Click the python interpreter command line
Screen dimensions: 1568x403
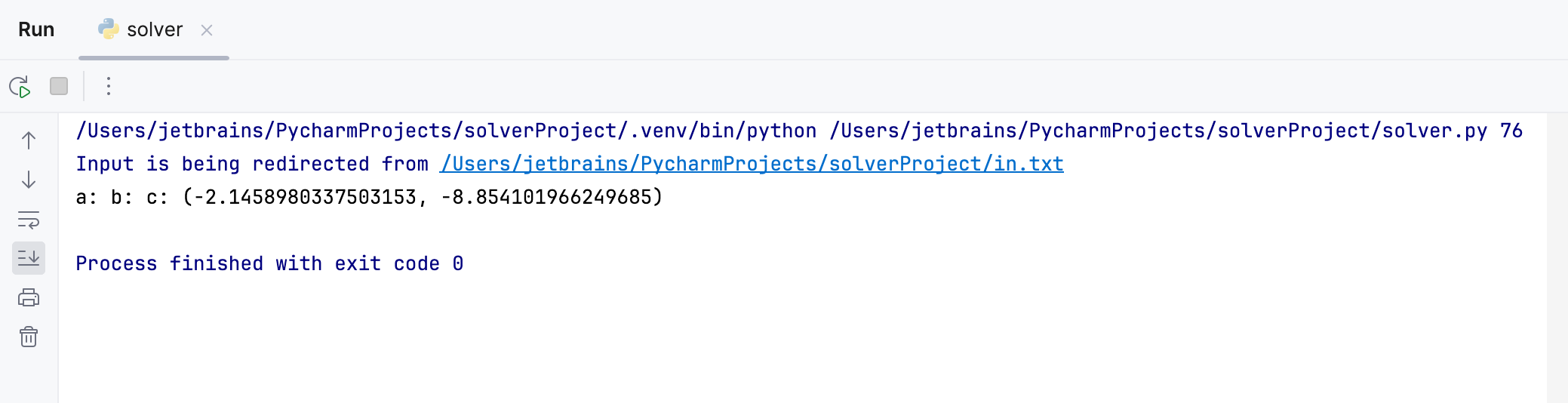pos(445,131)
